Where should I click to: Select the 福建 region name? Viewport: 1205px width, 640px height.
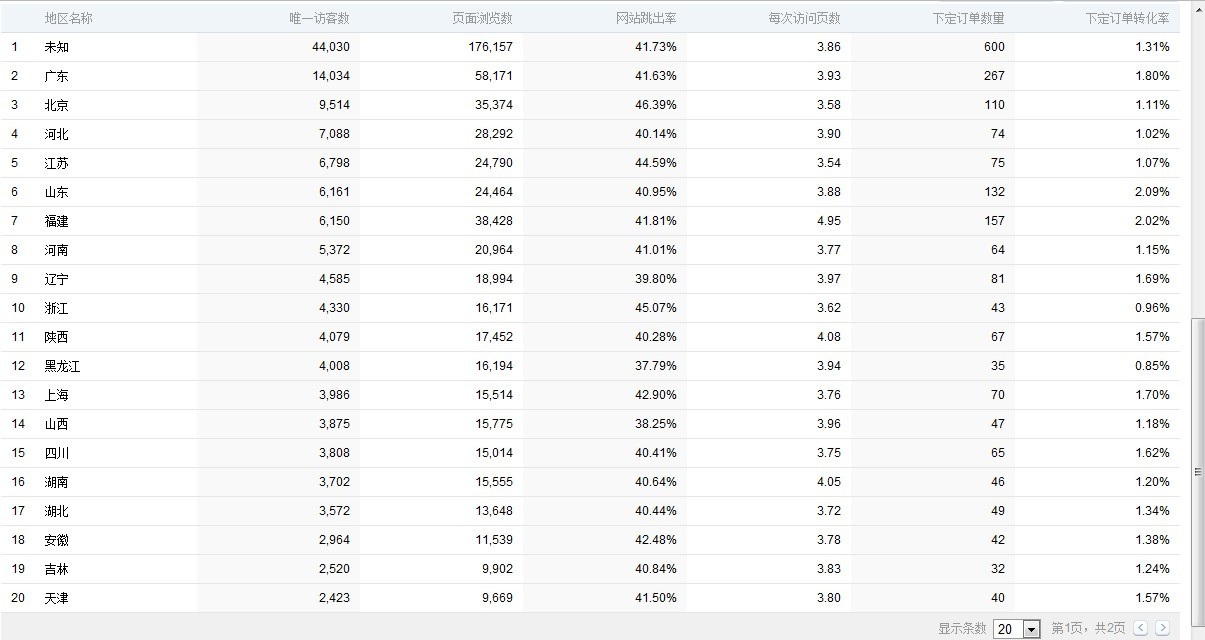tap(57, 221)
